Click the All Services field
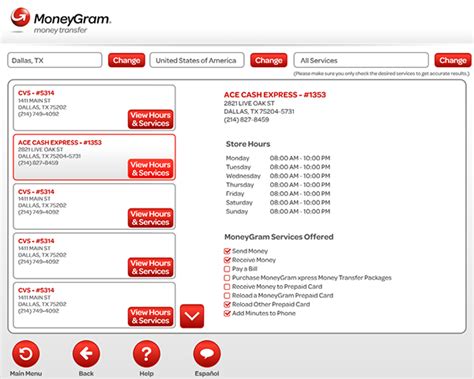Viewport: 474px width, 379px height. 361,60
